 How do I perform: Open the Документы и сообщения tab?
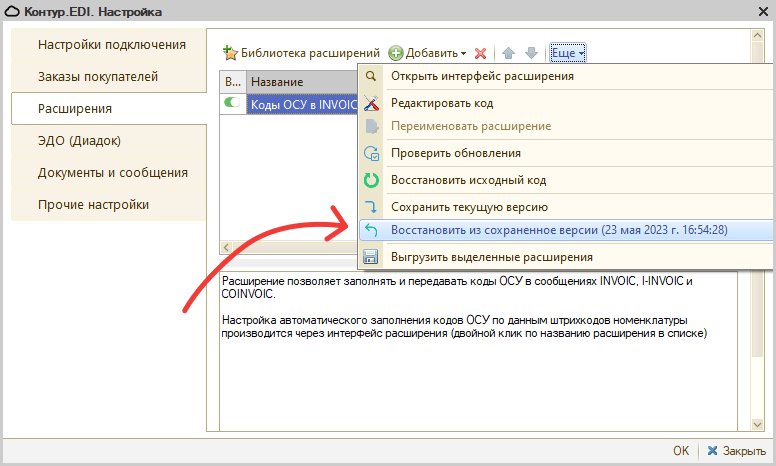coord(109,173)
